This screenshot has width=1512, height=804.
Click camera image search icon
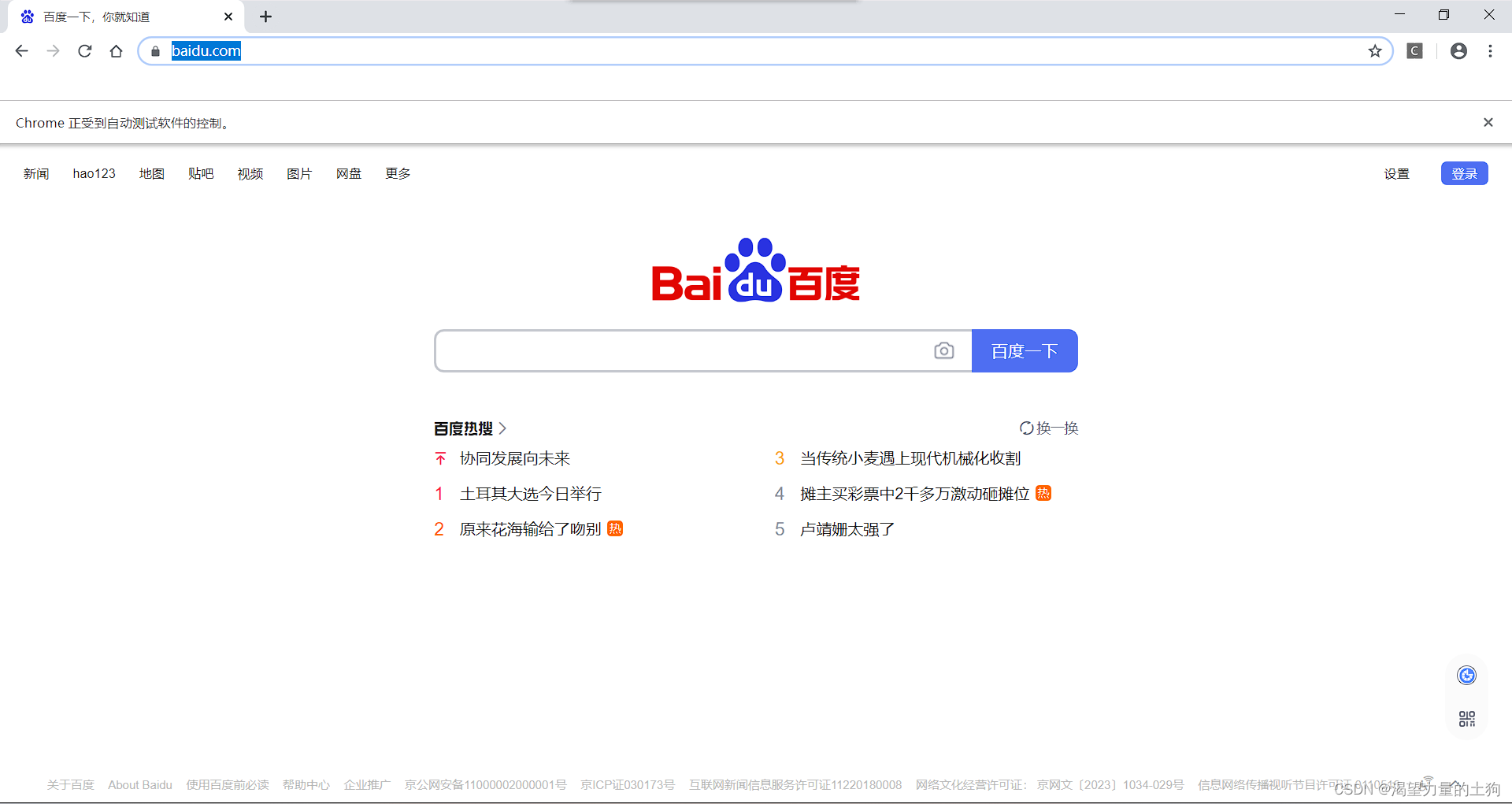944,350
